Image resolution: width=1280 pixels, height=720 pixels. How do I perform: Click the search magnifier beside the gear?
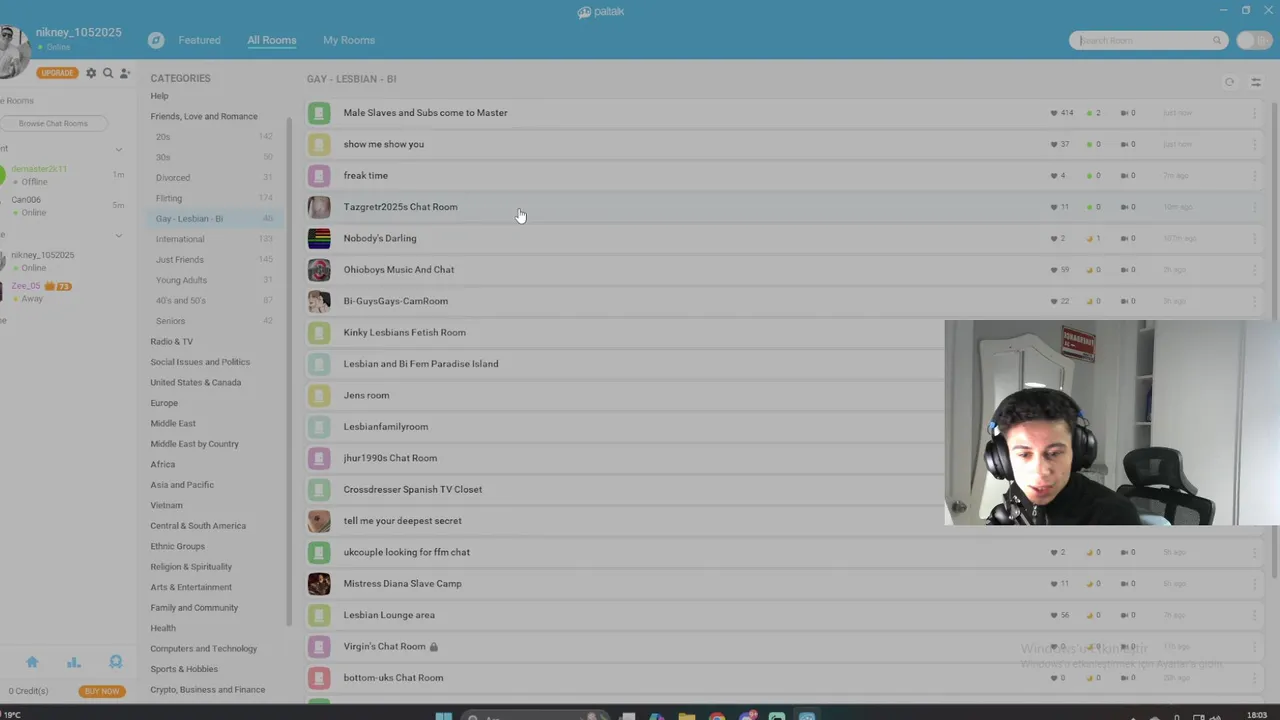pos(108,73)
